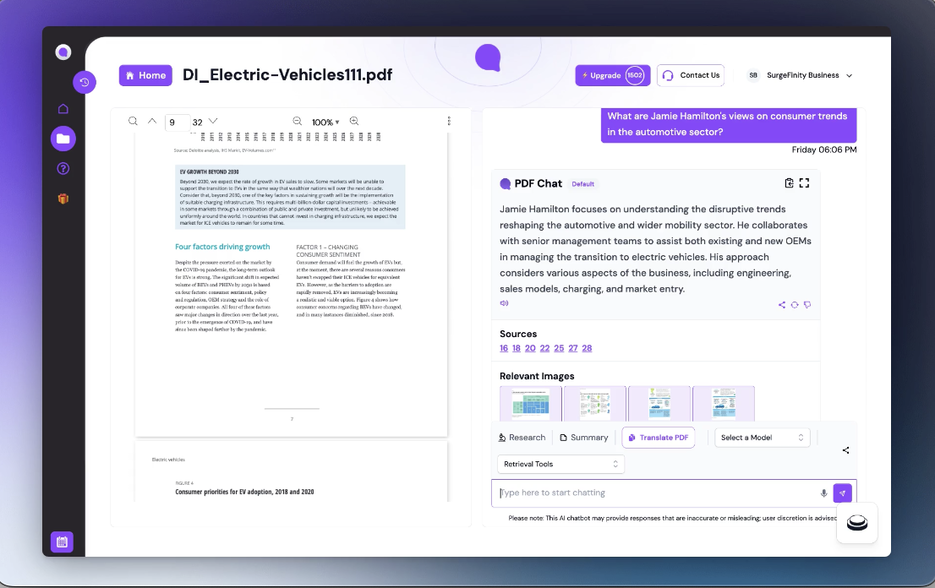Screen dimensions: 935x588
Task: Click the send message icon
Action: pos(843,493)
